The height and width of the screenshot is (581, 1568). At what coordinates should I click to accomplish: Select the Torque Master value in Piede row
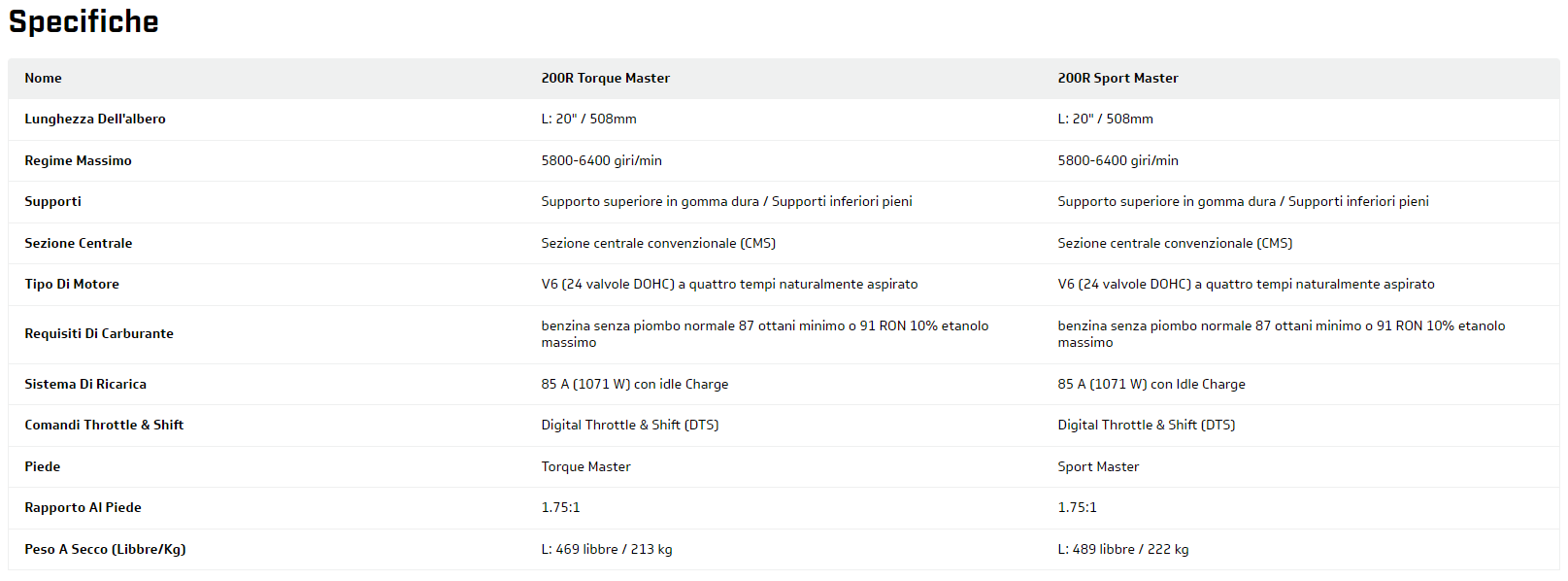coord(585,467)
